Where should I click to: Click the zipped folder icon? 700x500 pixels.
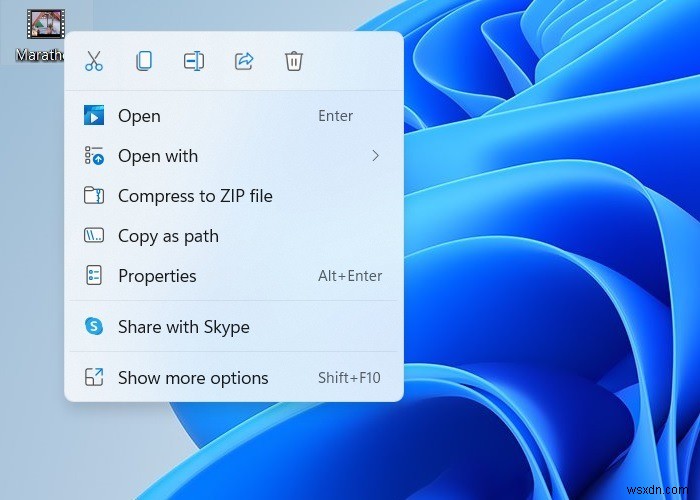[x=94, y=196]
